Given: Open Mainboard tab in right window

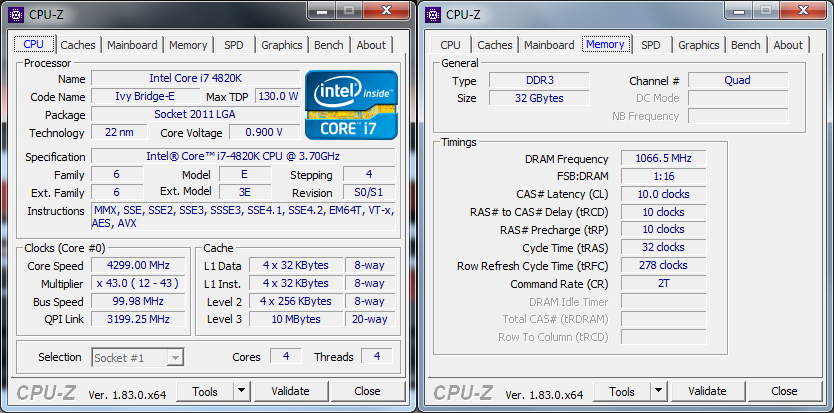Looking at the screenshot, I should (x=549, y=45).
